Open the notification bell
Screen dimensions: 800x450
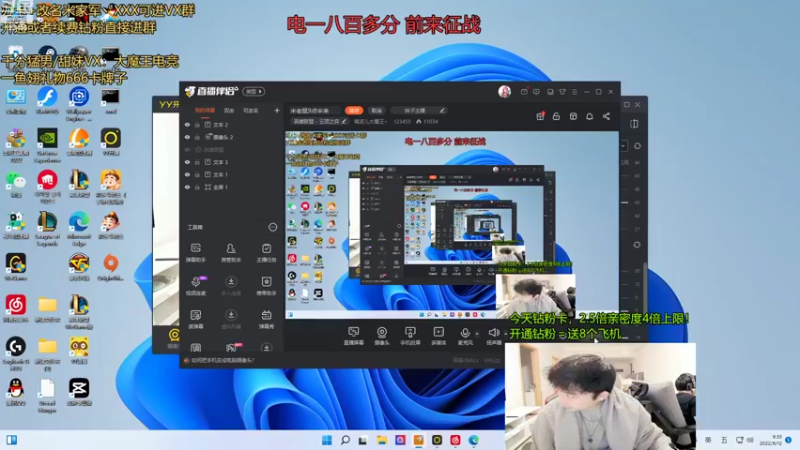589,116
